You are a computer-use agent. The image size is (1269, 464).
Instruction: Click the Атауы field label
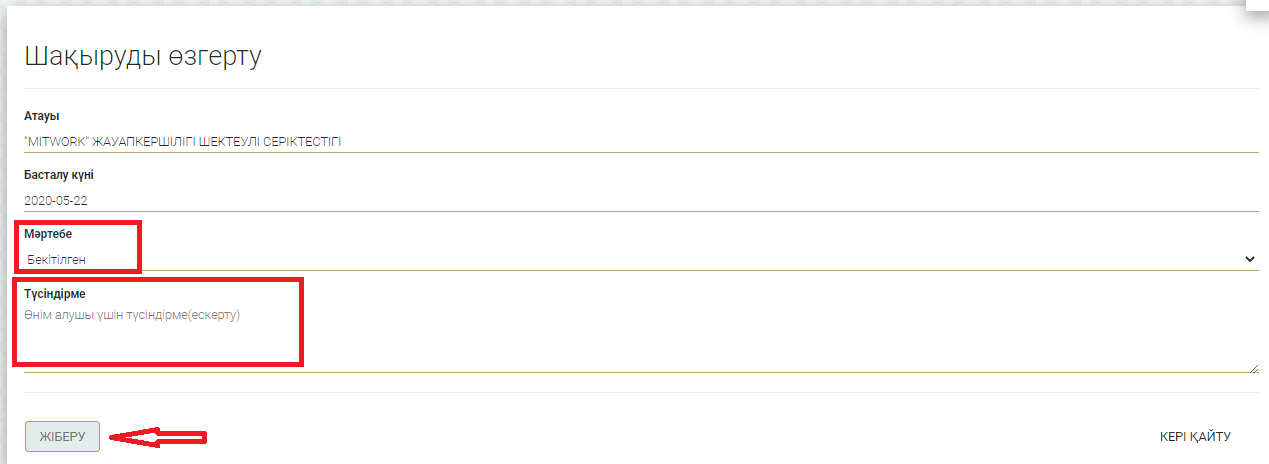pos(41,117)
